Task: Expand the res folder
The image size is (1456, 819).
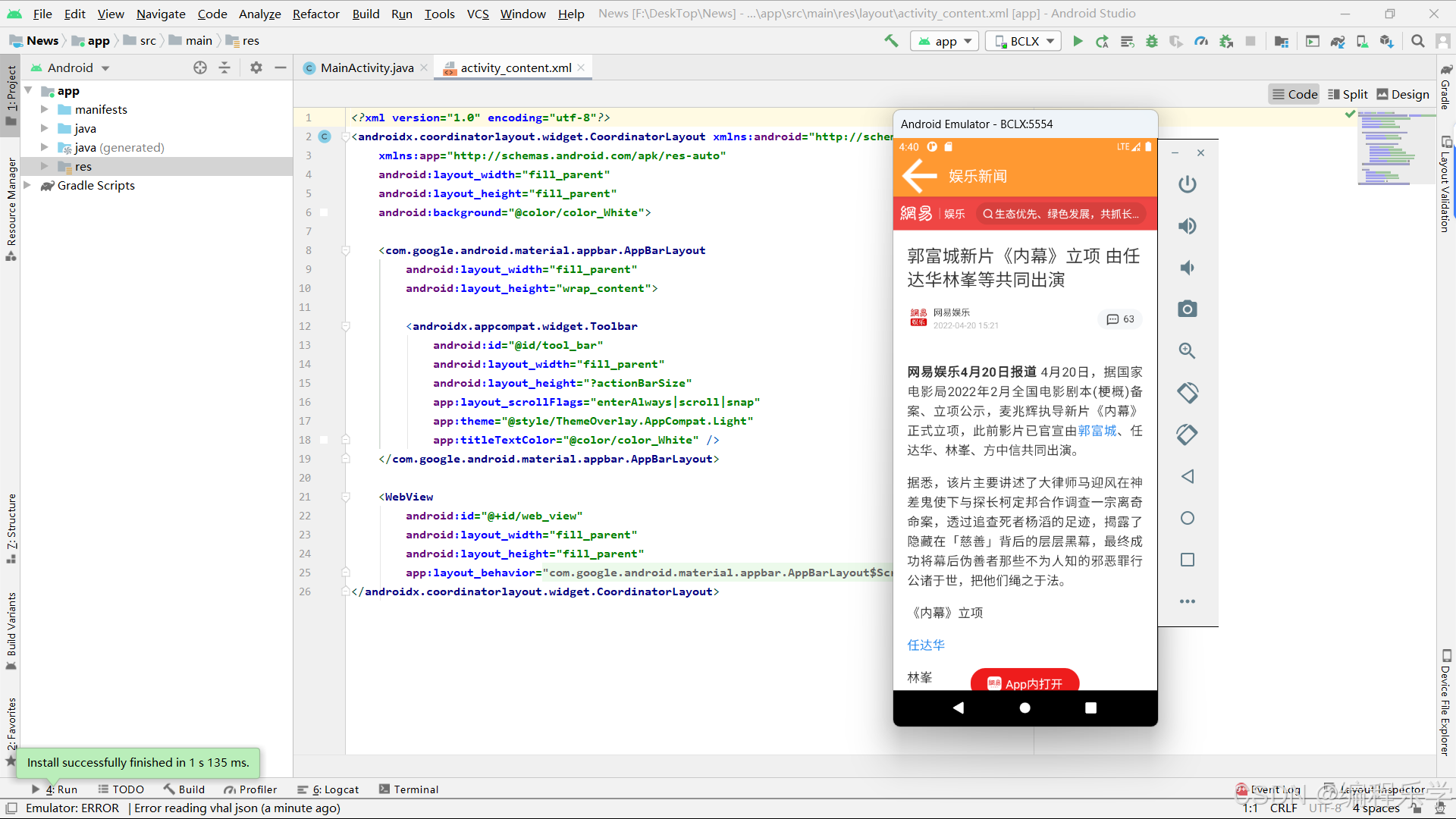Action: pos(44,166)
